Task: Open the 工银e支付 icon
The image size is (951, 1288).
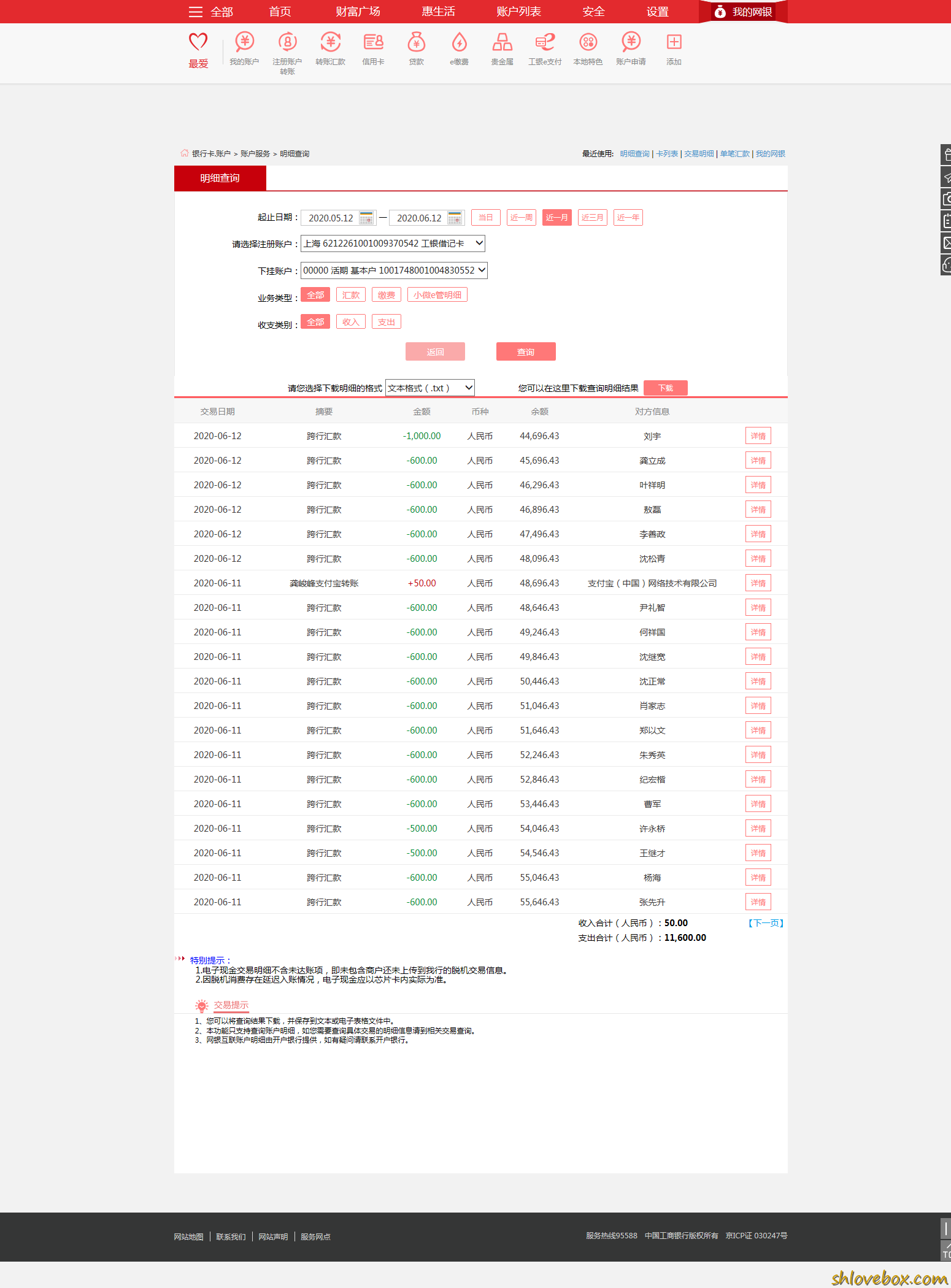Action: (x=545, y=42)
